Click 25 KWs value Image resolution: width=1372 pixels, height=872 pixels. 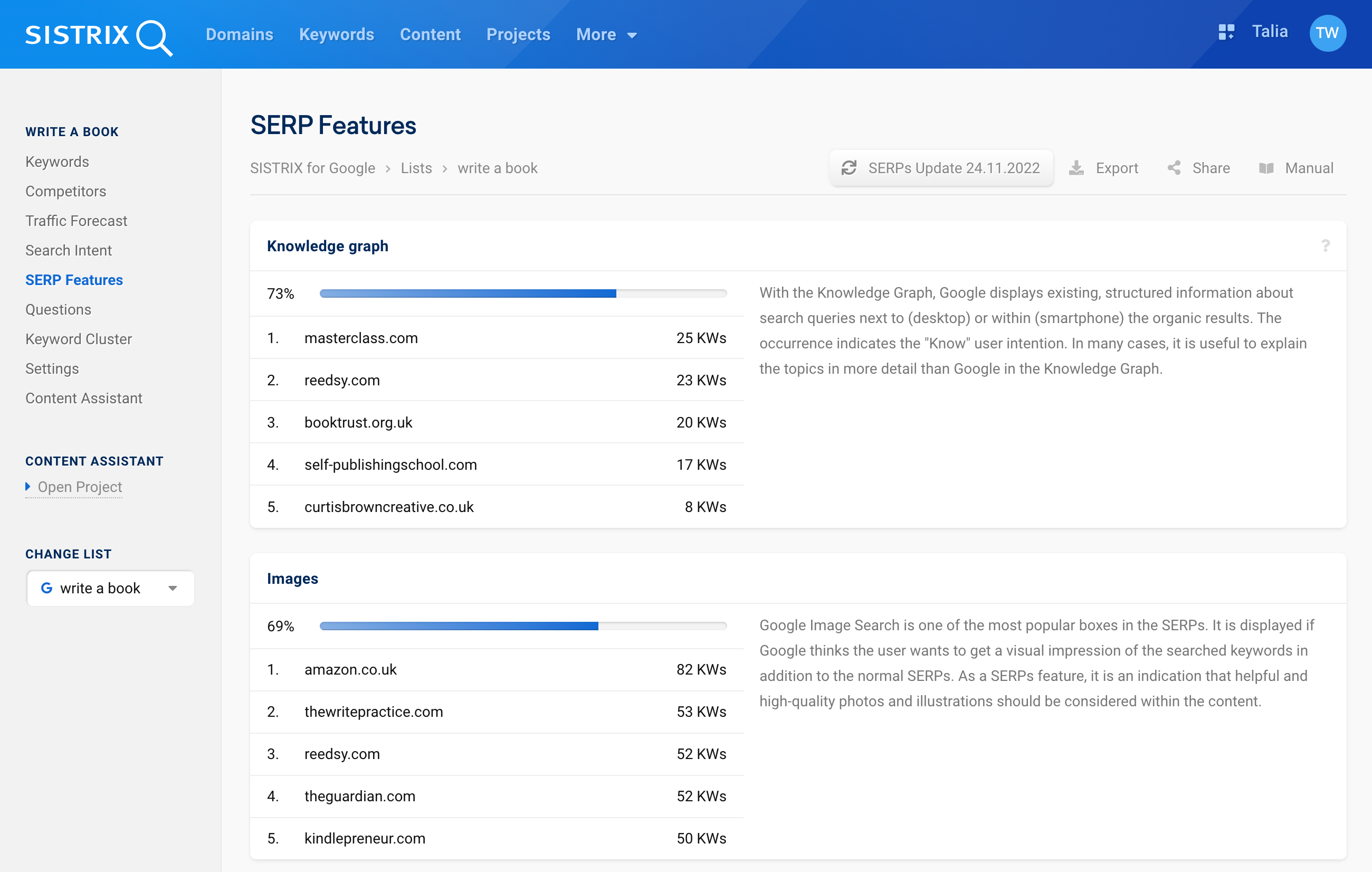click(x=701, y=338)
